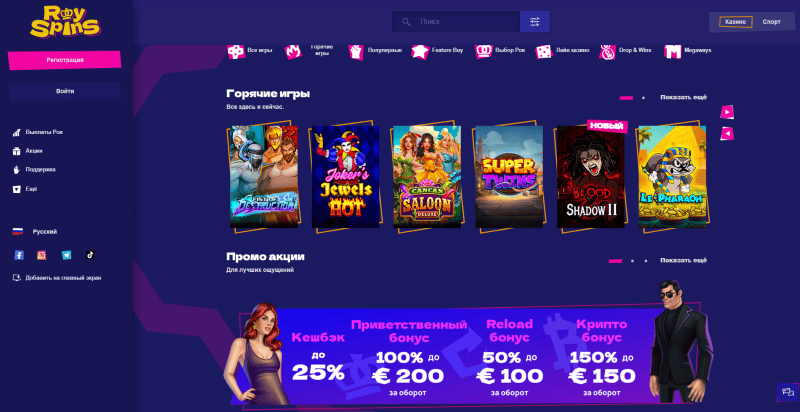Click the Войти button

pos(65,91)
